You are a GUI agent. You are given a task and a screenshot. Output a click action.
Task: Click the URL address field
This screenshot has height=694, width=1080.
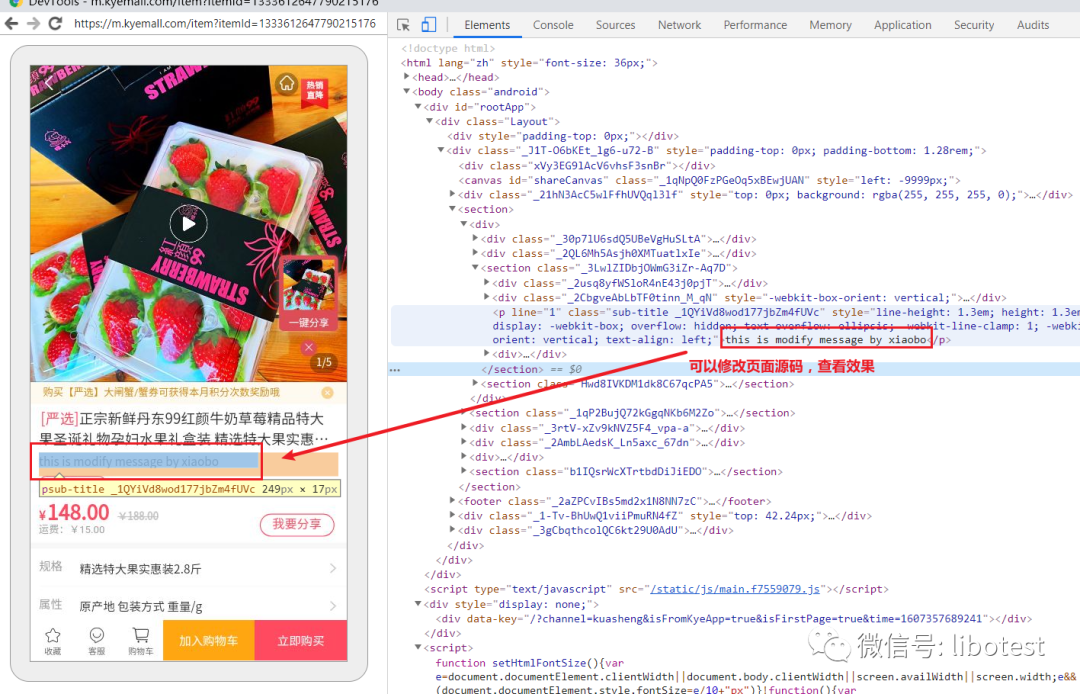click(x=225, y=23)
